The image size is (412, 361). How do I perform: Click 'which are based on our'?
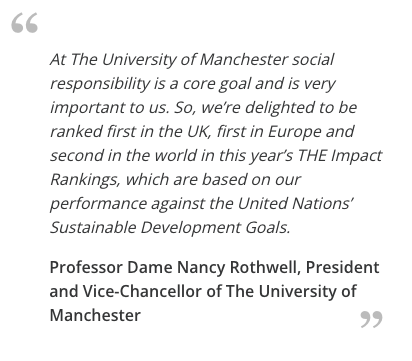tap(213, 179)
